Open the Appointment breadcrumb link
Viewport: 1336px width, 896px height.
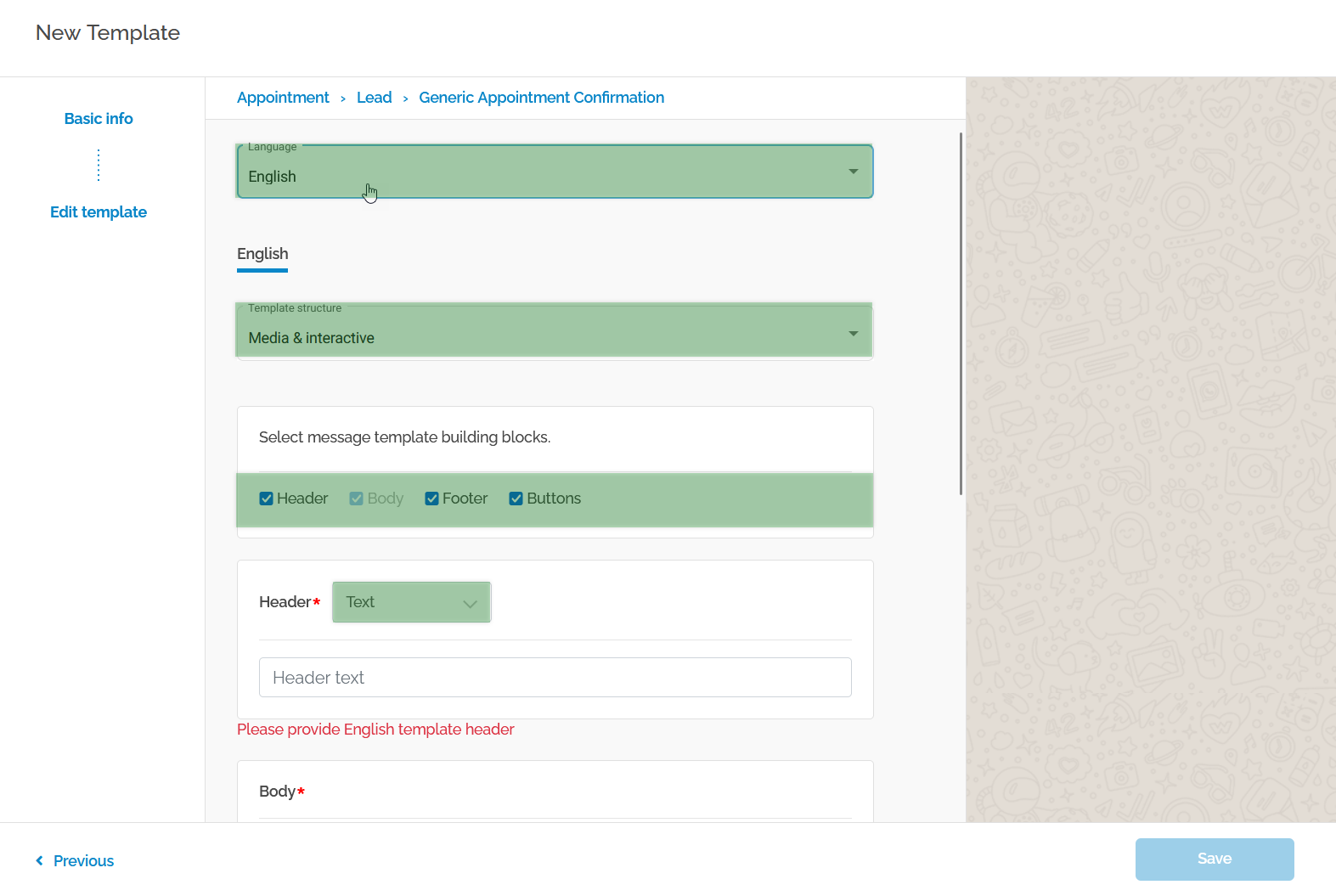click(x=283, y=98)
